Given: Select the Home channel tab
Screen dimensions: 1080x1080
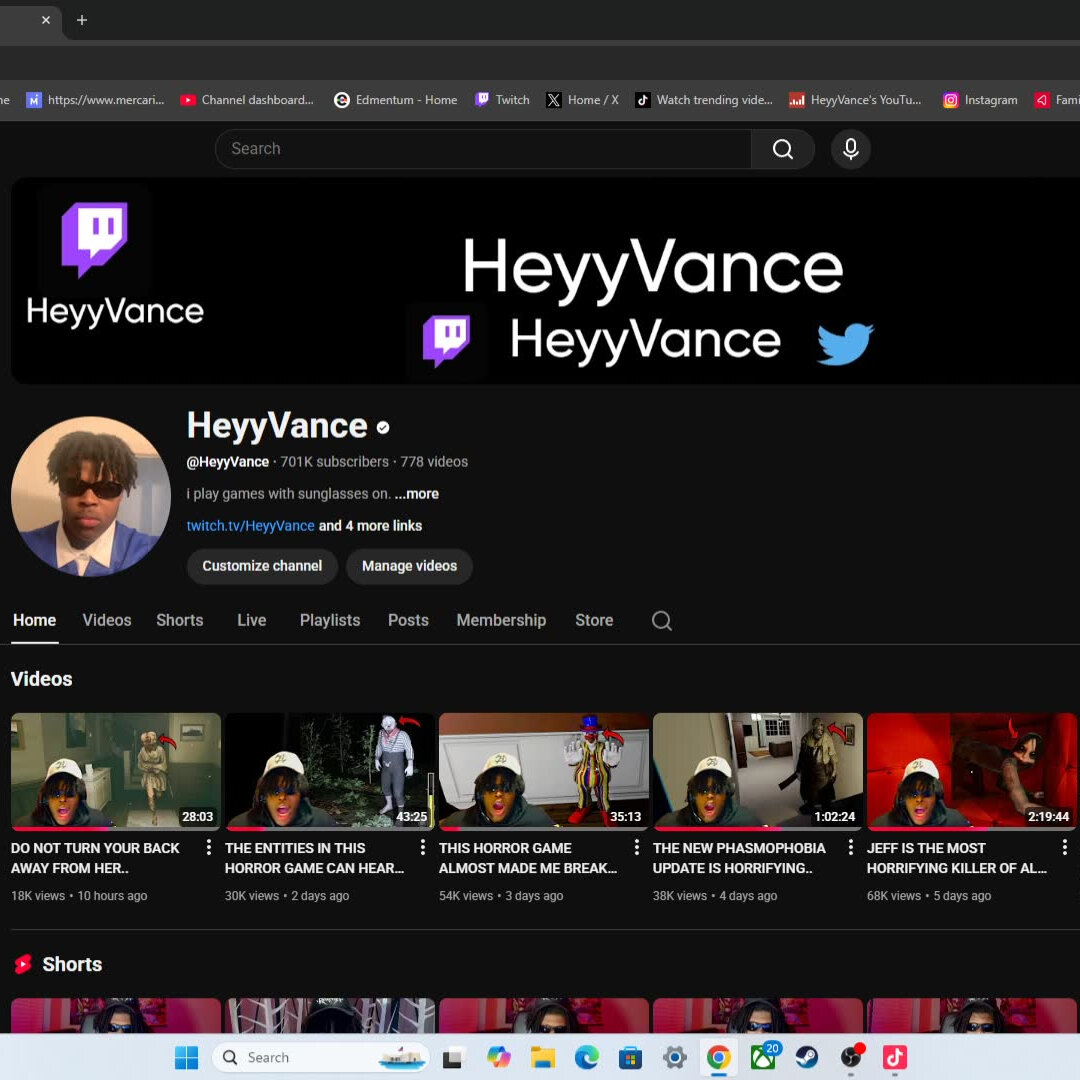Looking at the screenshot, I should point(34,620).
